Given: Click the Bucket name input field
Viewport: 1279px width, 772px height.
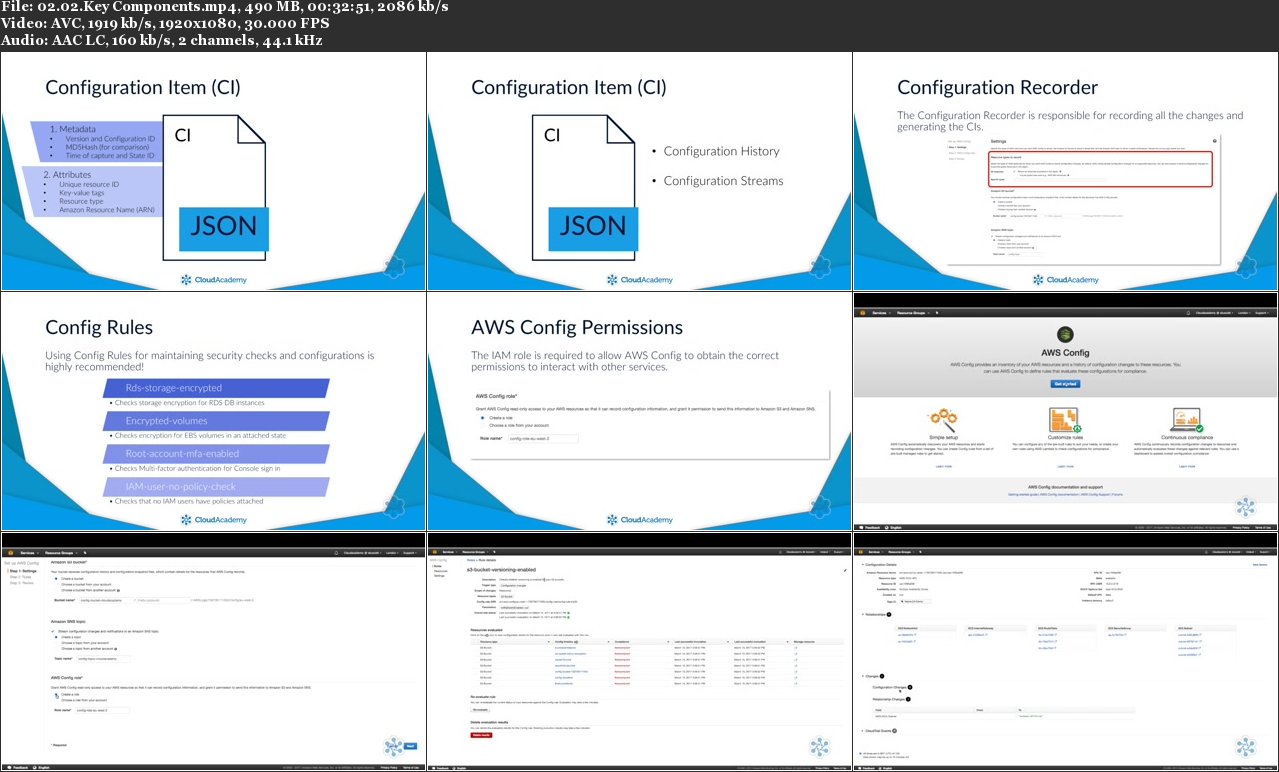Looking at the screenshot, I should 107,600.
